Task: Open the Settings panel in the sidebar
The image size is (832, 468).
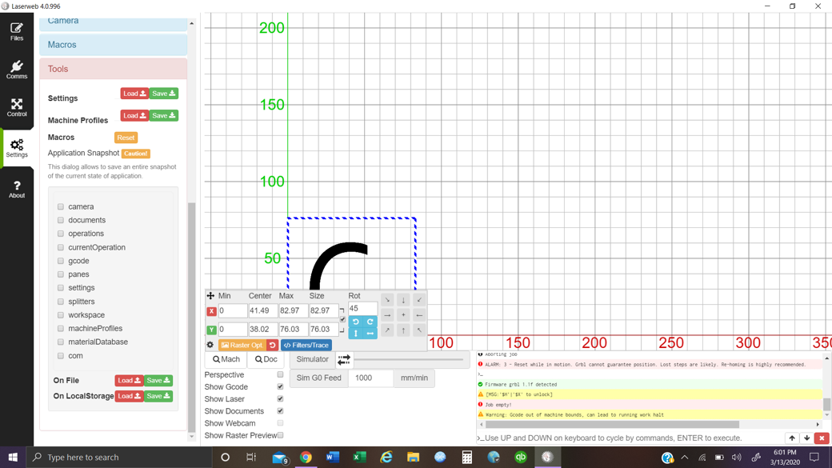Action: point(16,148)
